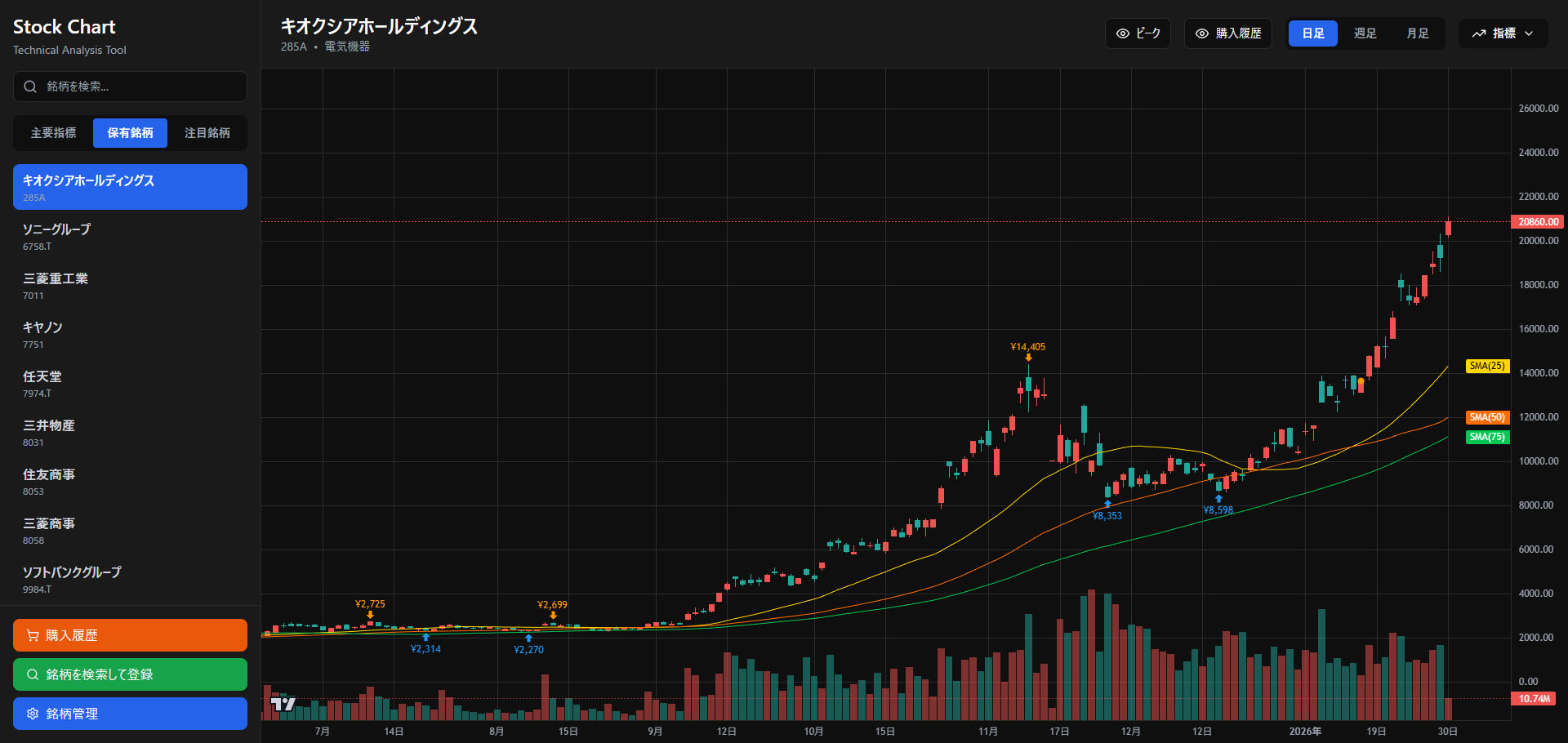Click the search icon on 銘柄を検索して登録

click(33, 674)
